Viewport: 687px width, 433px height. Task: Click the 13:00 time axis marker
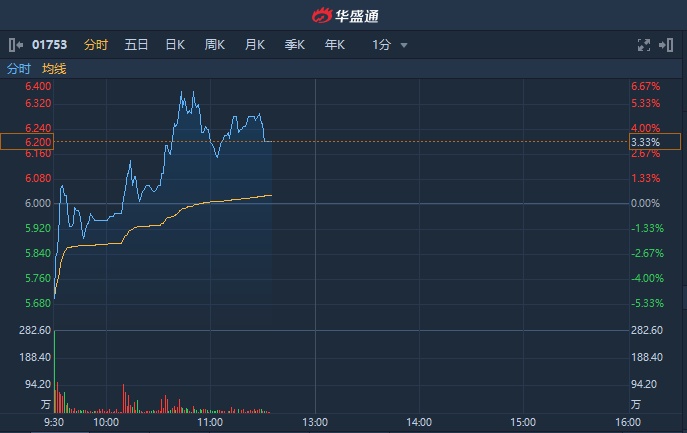point(316,422)
